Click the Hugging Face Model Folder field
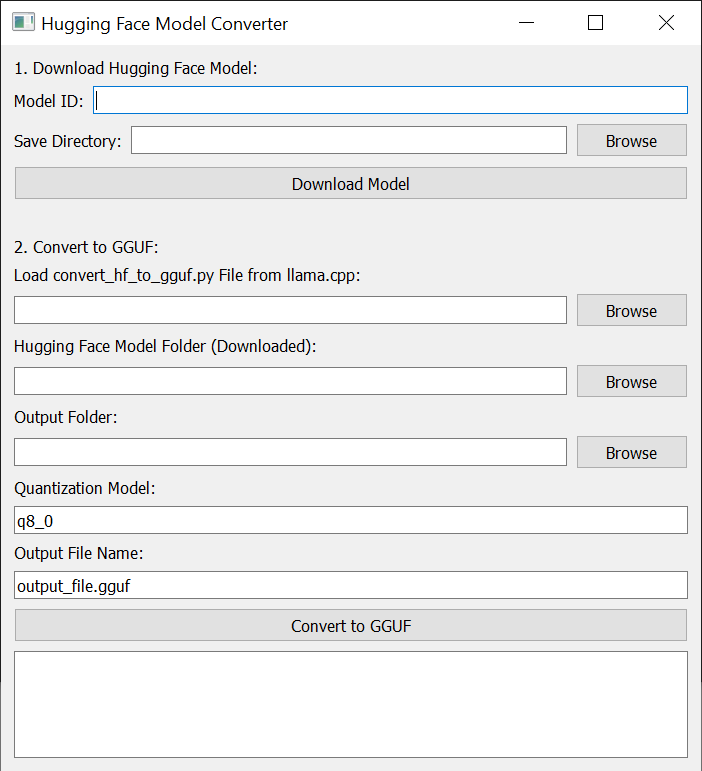 pos(290,381)
